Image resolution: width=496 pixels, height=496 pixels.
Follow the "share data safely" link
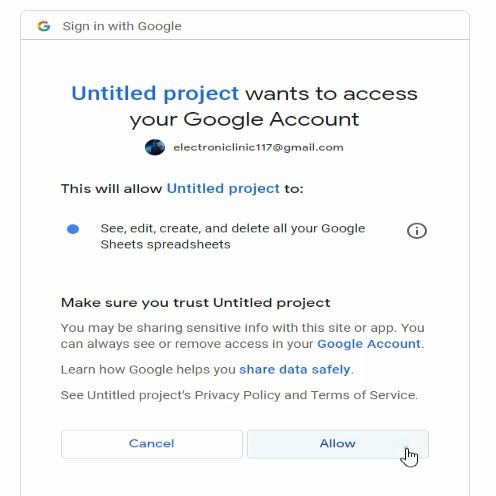click(295, 369)
